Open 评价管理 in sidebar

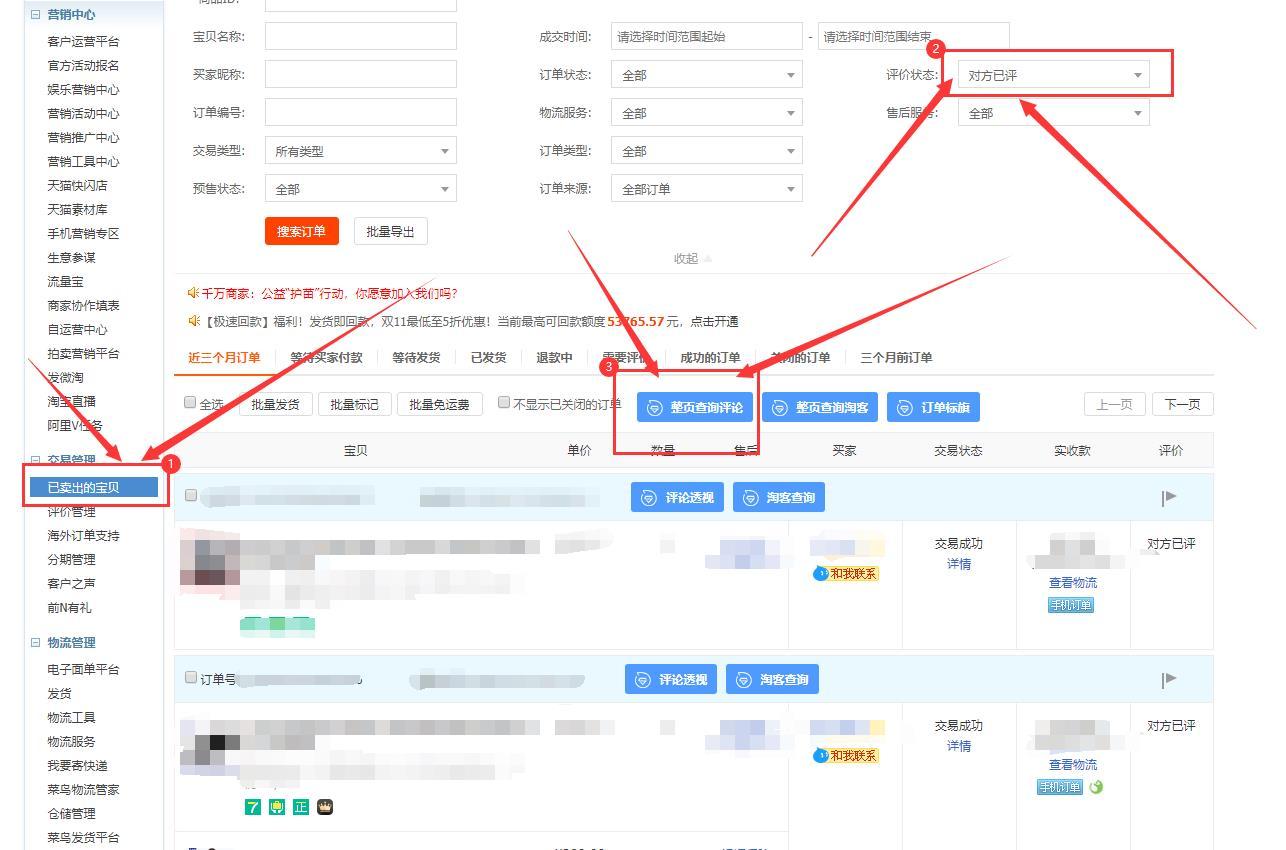pyautogui.click(x=71, y=511)
